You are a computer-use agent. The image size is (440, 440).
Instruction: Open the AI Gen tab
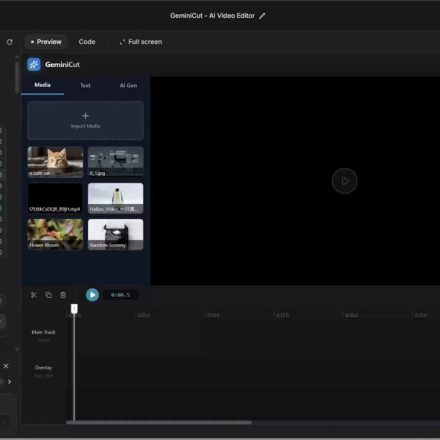click(128, 85)
